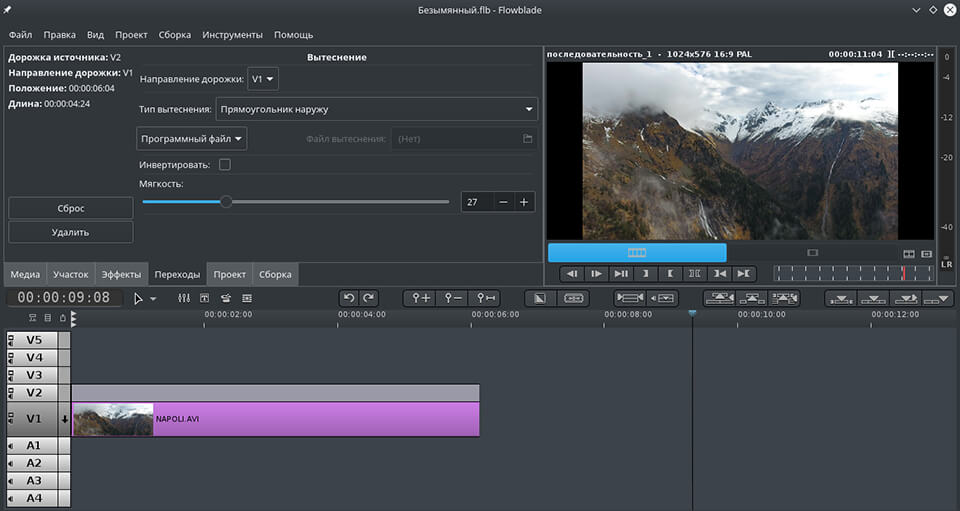This screenshot has height=511, width=960.
Task: Toggle mute icon on track V2
Action: 12,393
